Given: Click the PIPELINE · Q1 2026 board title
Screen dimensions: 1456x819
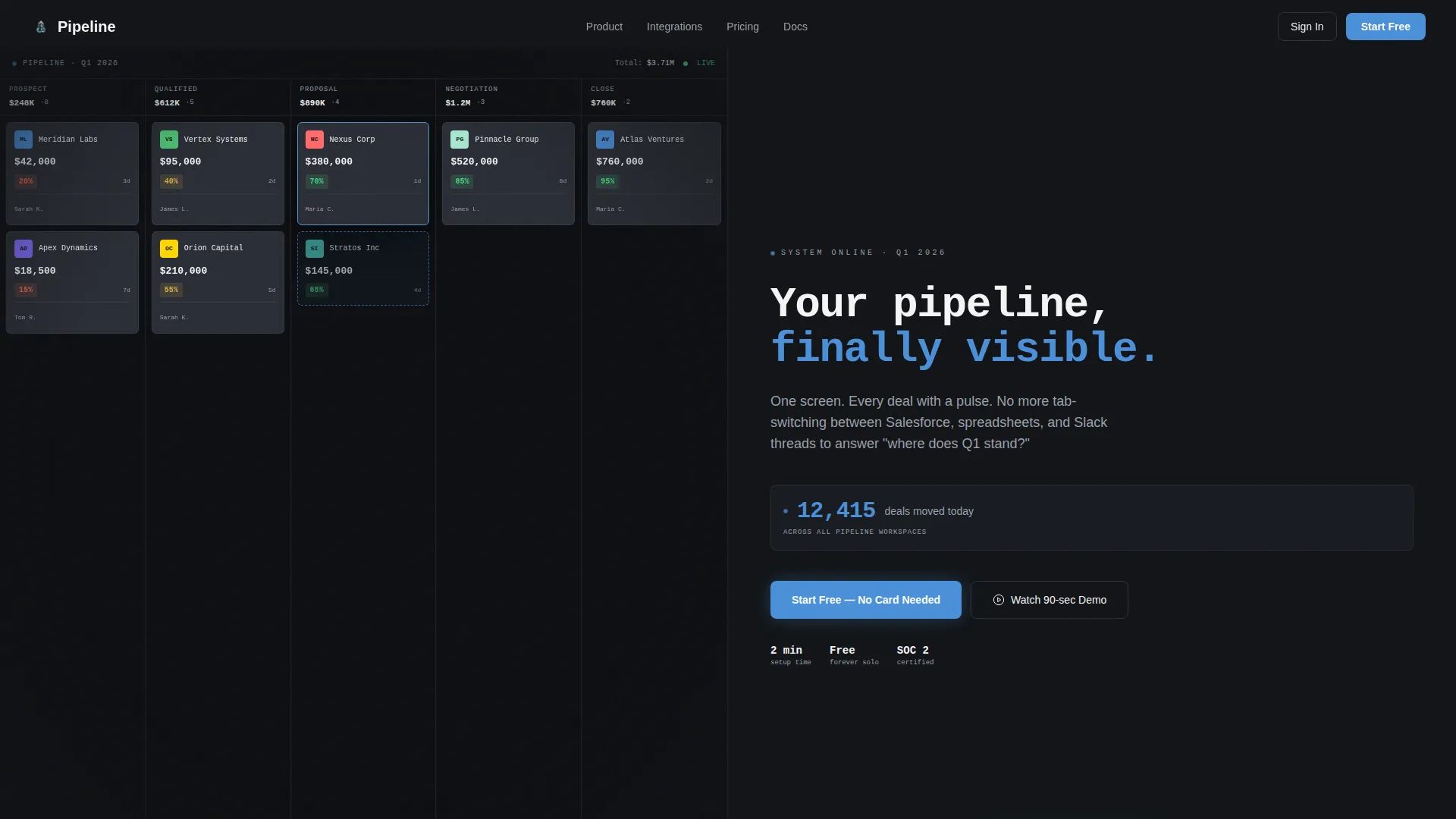Looking at the screenshot, I should [x=70, y=63].
